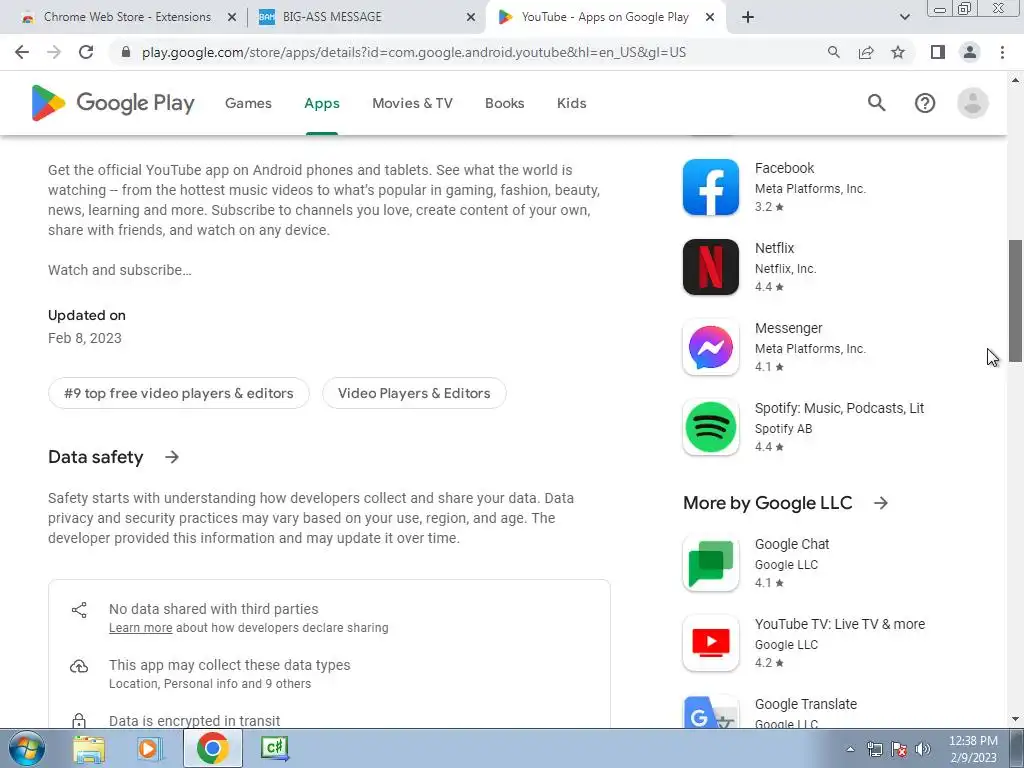This screenshot has width=1024, height=768.
Task: Open the Google Play help icon
Action: pos(925,103)
